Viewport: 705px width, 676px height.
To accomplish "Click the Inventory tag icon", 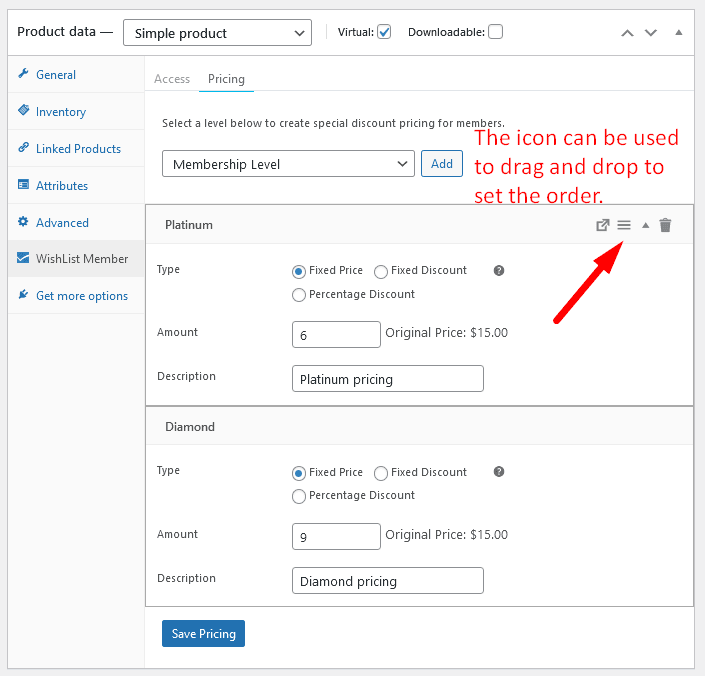I will [23, 110].
